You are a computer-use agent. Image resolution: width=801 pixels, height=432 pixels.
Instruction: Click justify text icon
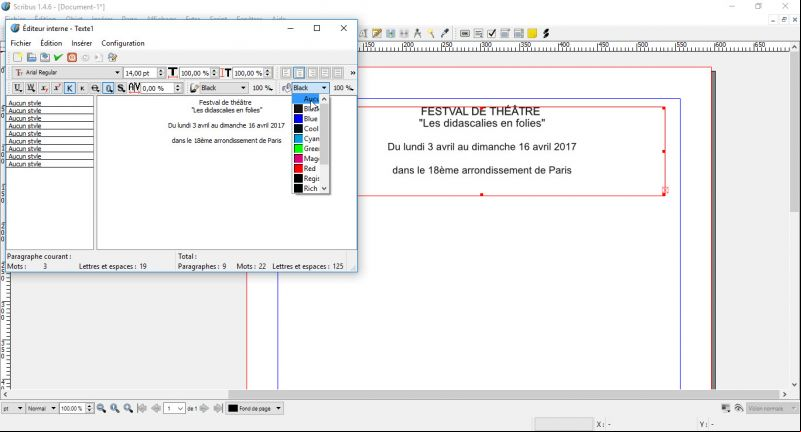[x=325, y=73]
